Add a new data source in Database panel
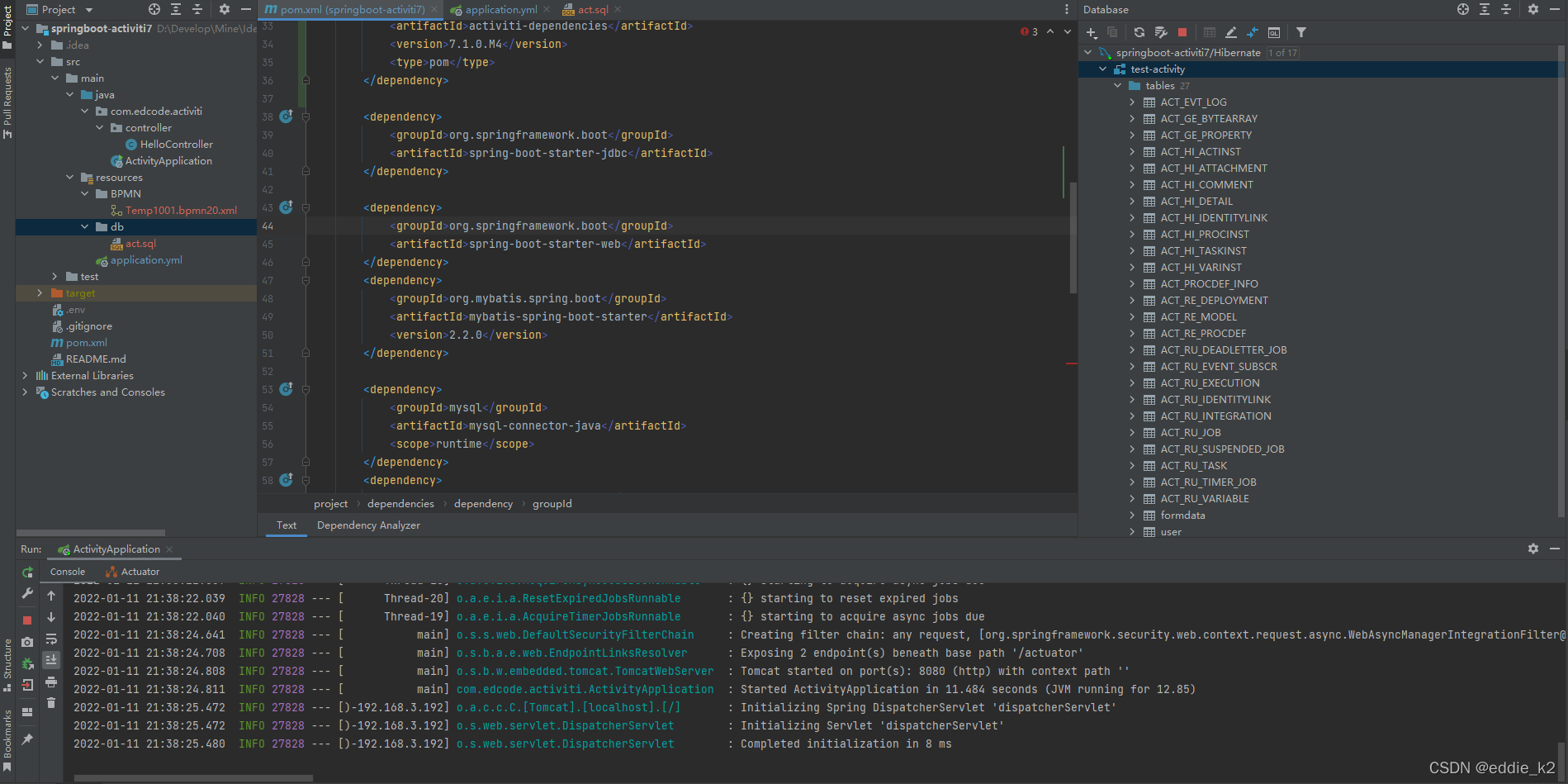This screenshot has width=1568, height=784. click(1092, 32)
